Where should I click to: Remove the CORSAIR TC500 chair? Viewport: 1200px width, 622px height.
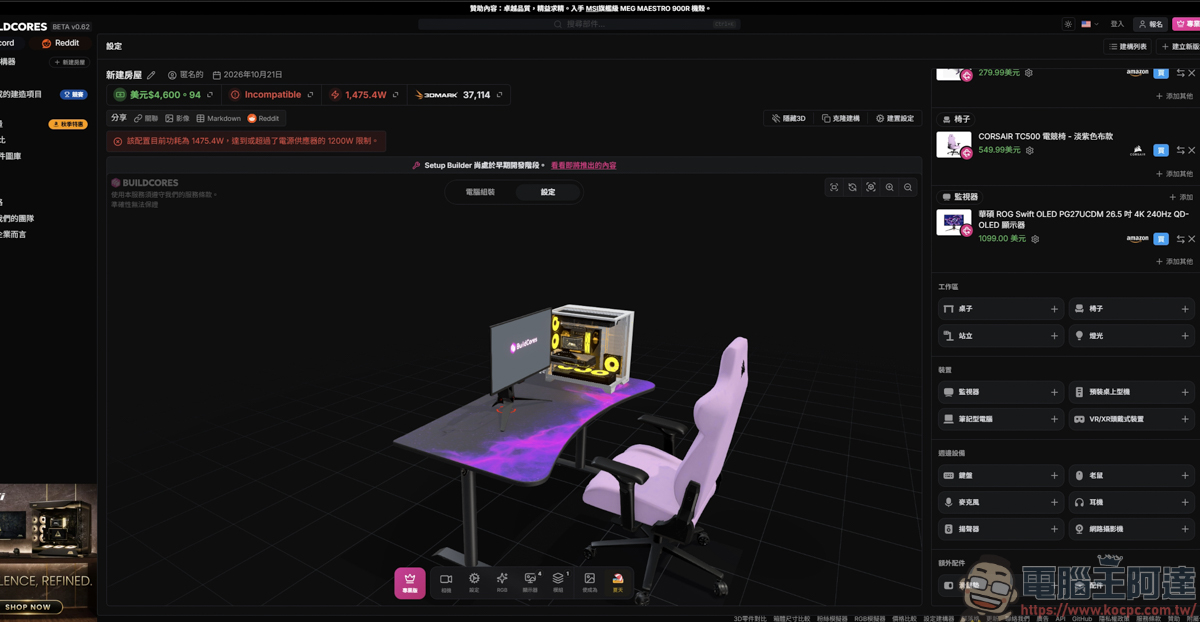(x=1192, y=150)
